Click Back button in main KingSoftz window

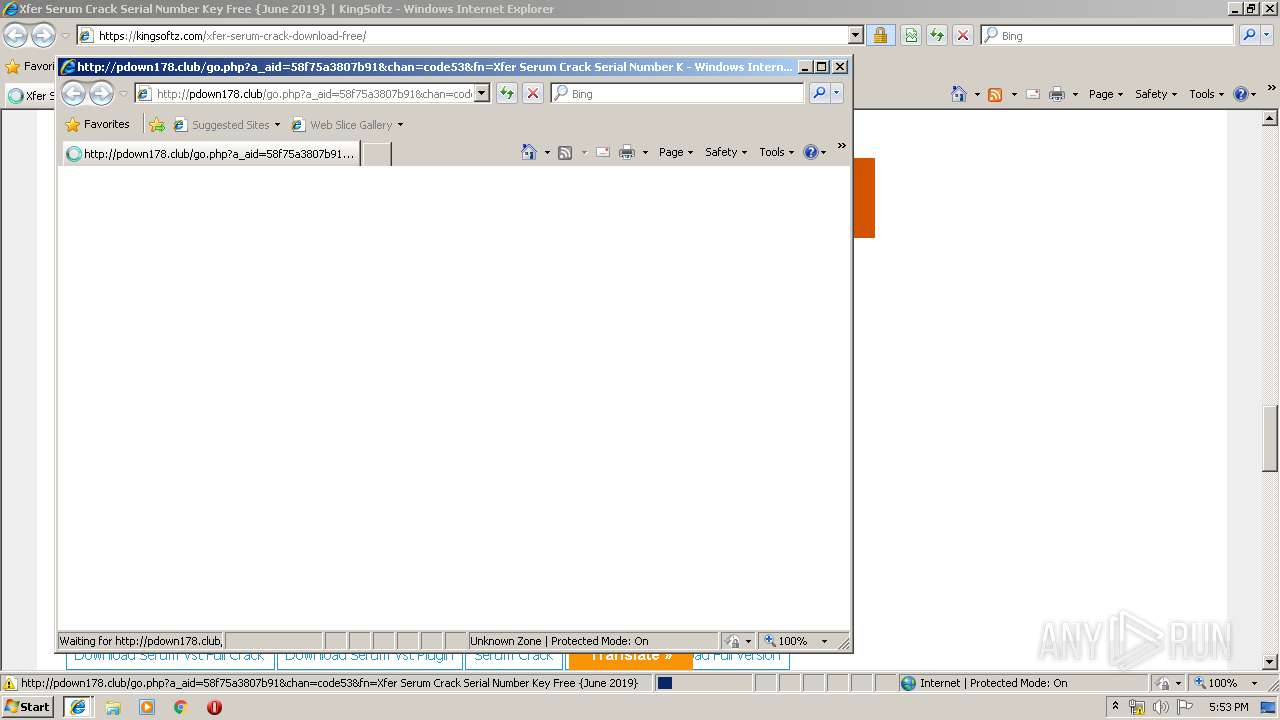tap(15, 35)
